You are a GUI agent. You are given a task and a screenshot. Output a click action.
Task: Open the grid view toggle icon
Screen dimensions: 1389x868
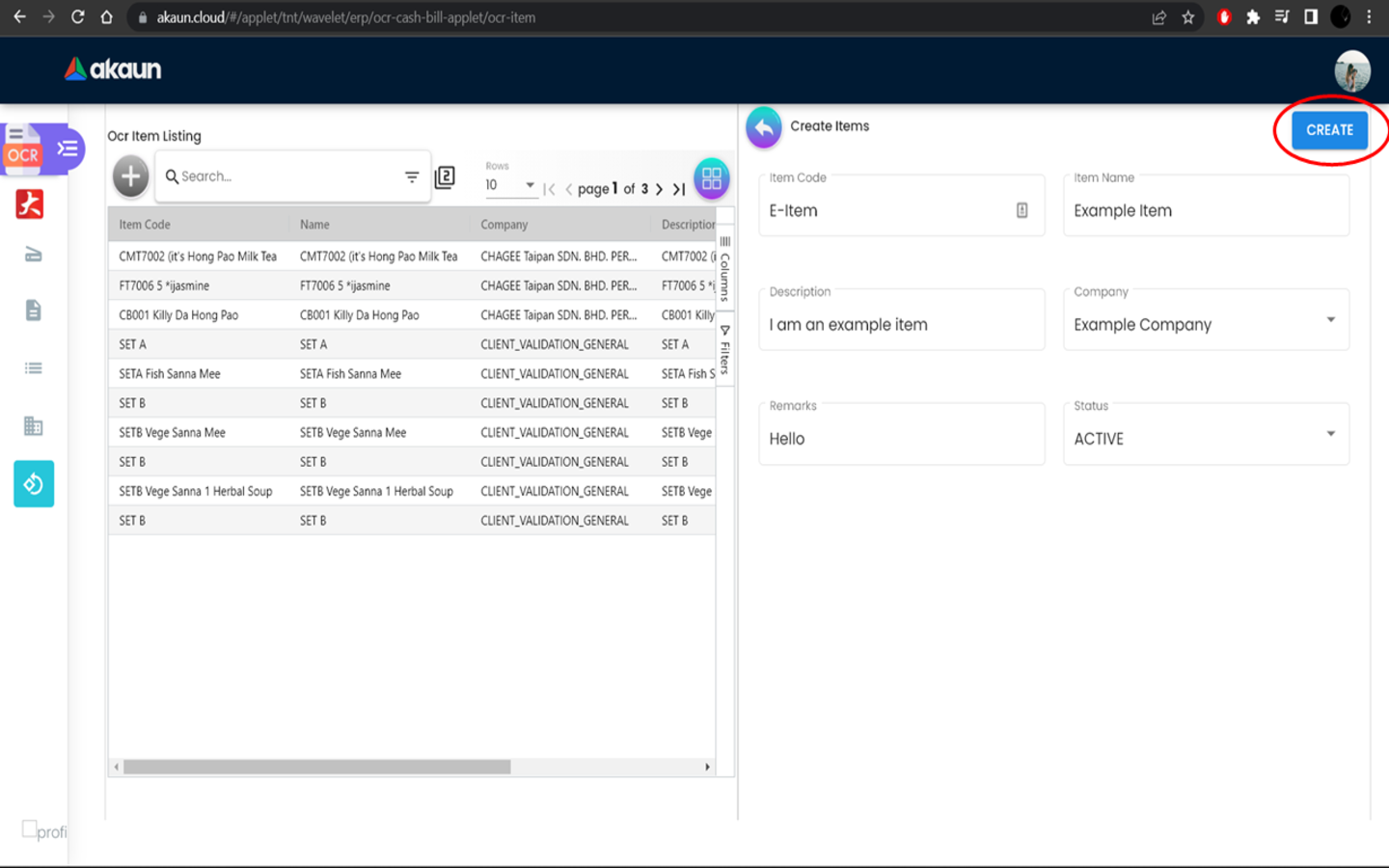tap(712, 178)
